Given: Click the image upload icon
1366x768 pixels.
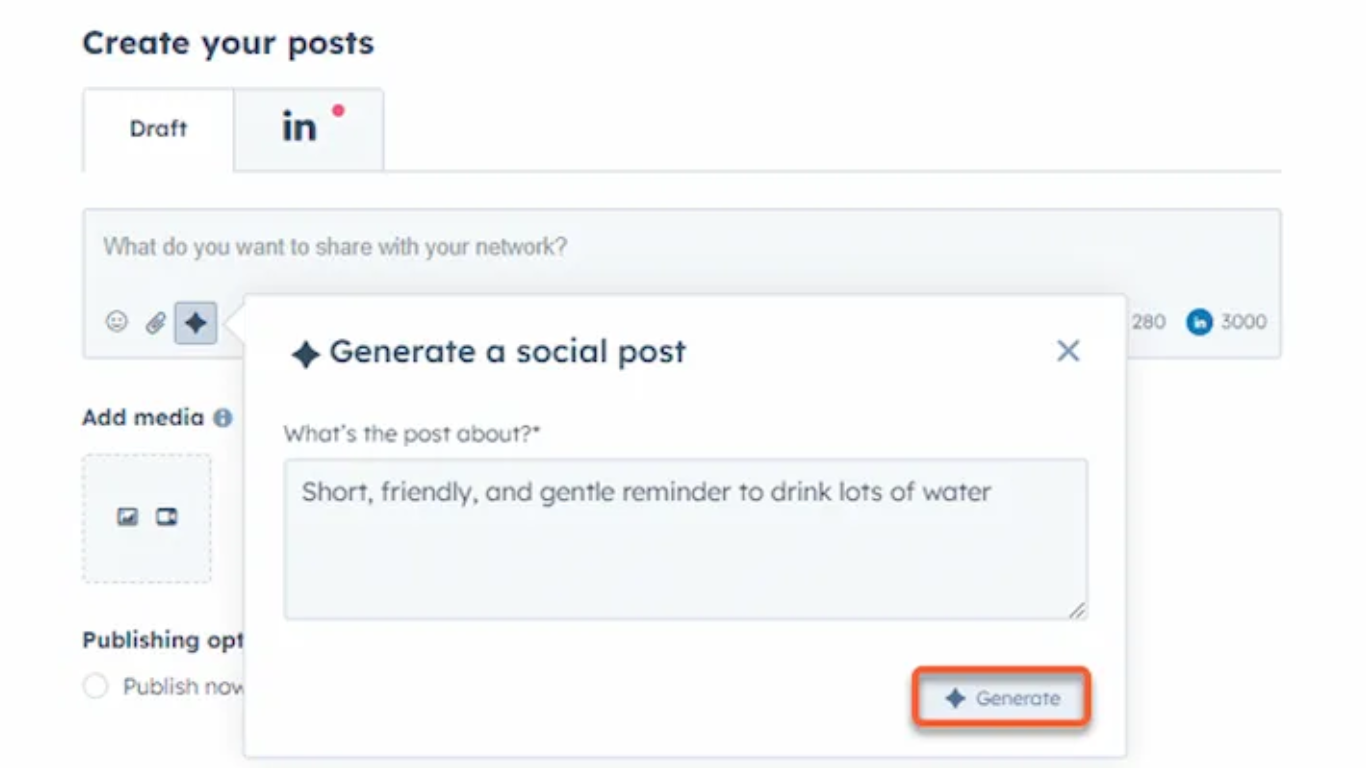Looking at the screenshot, I should (x=127, y=517).
